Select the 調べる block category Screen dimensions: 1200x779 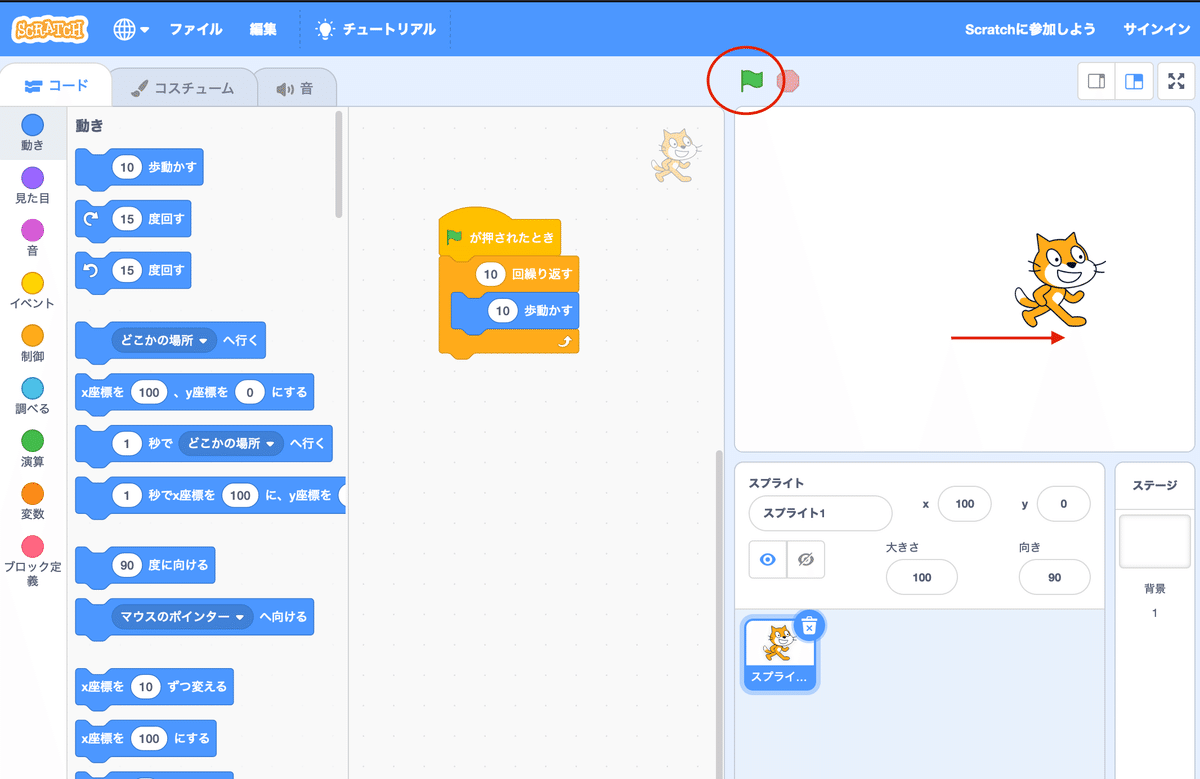[x=32, y=396]
